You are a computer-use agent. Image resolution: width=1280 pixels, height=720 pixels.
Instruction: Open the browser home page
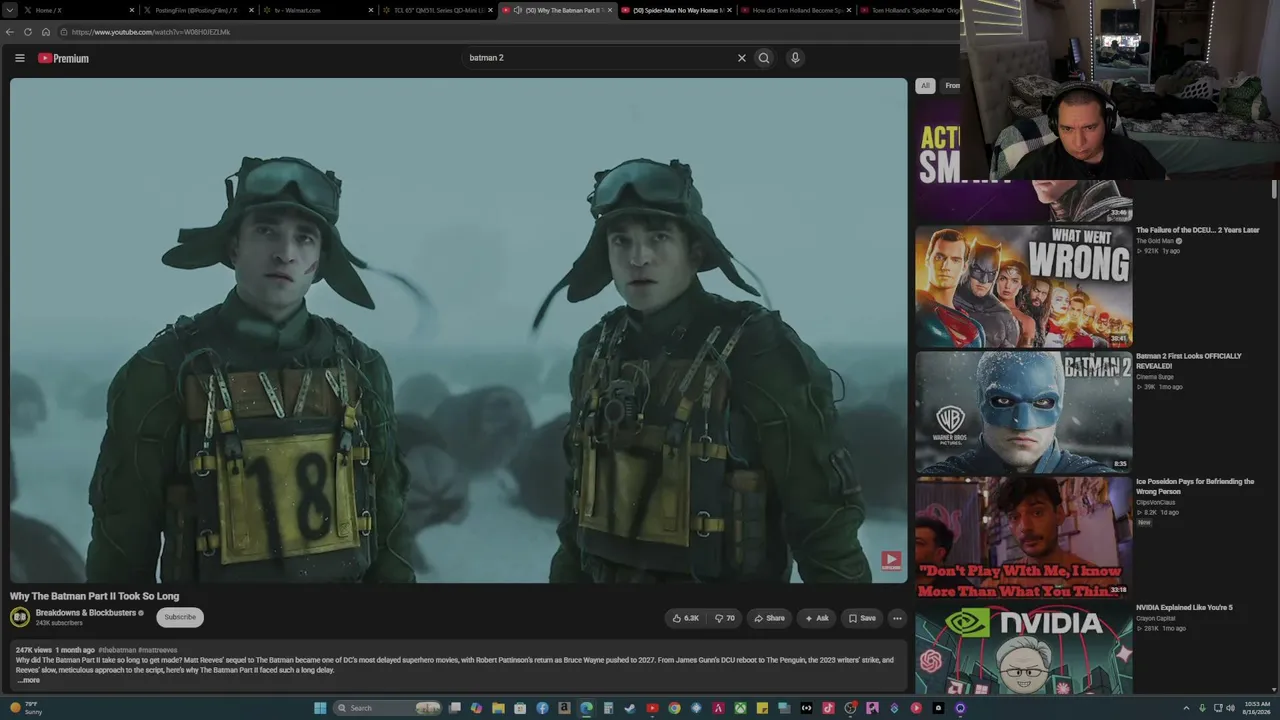pyautogui.click(x=45, y=32)
